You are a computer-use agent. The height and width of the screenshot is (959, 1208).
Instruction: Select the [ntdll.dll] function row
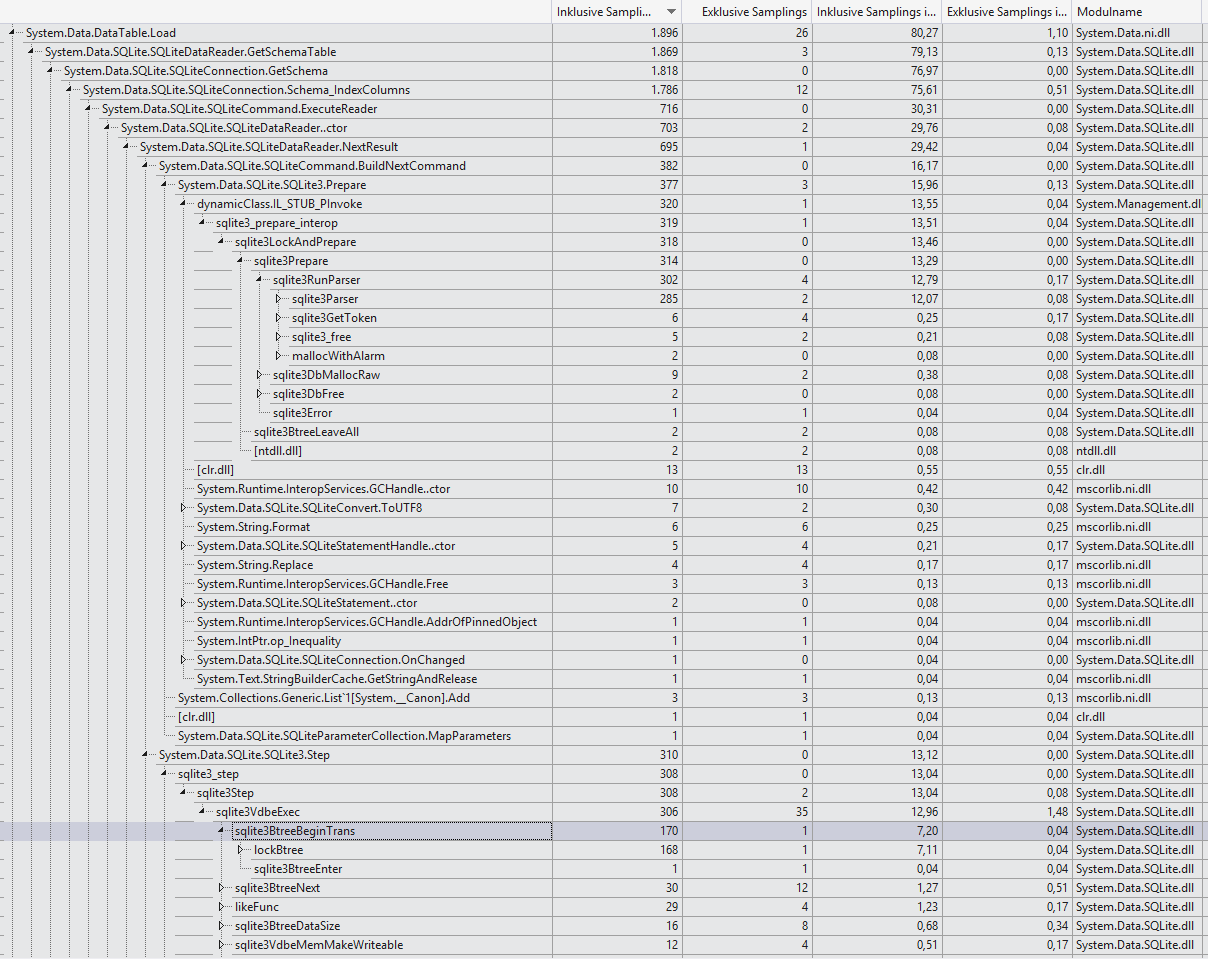(x=278, y=451)
